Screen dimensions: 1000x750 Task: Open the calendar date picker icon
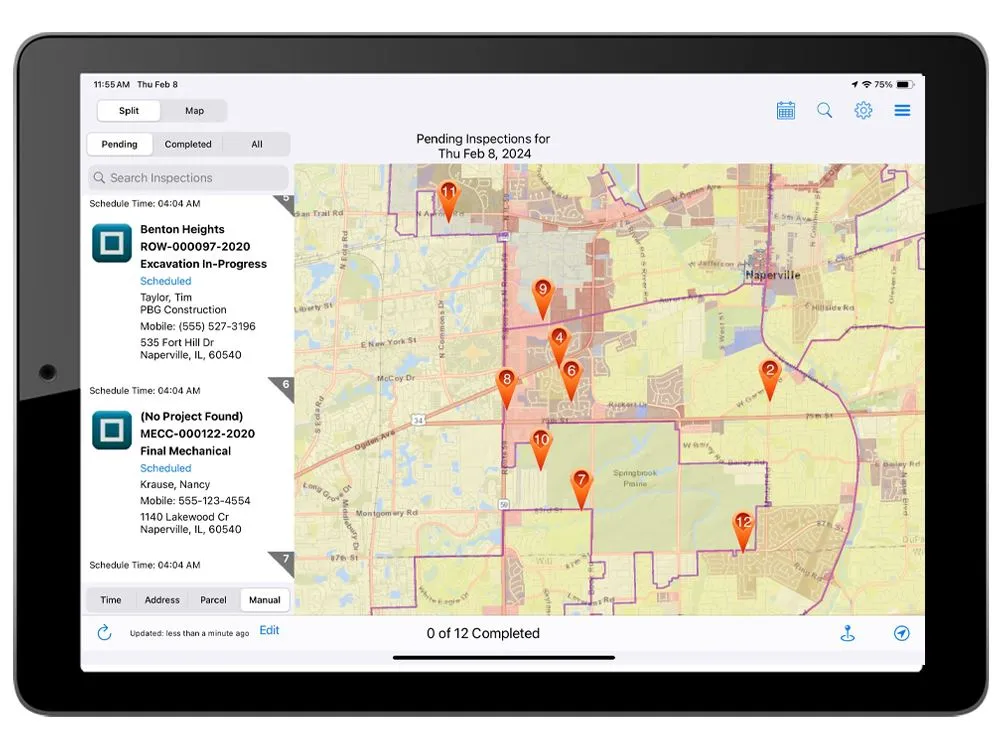[x=786, y=111]
